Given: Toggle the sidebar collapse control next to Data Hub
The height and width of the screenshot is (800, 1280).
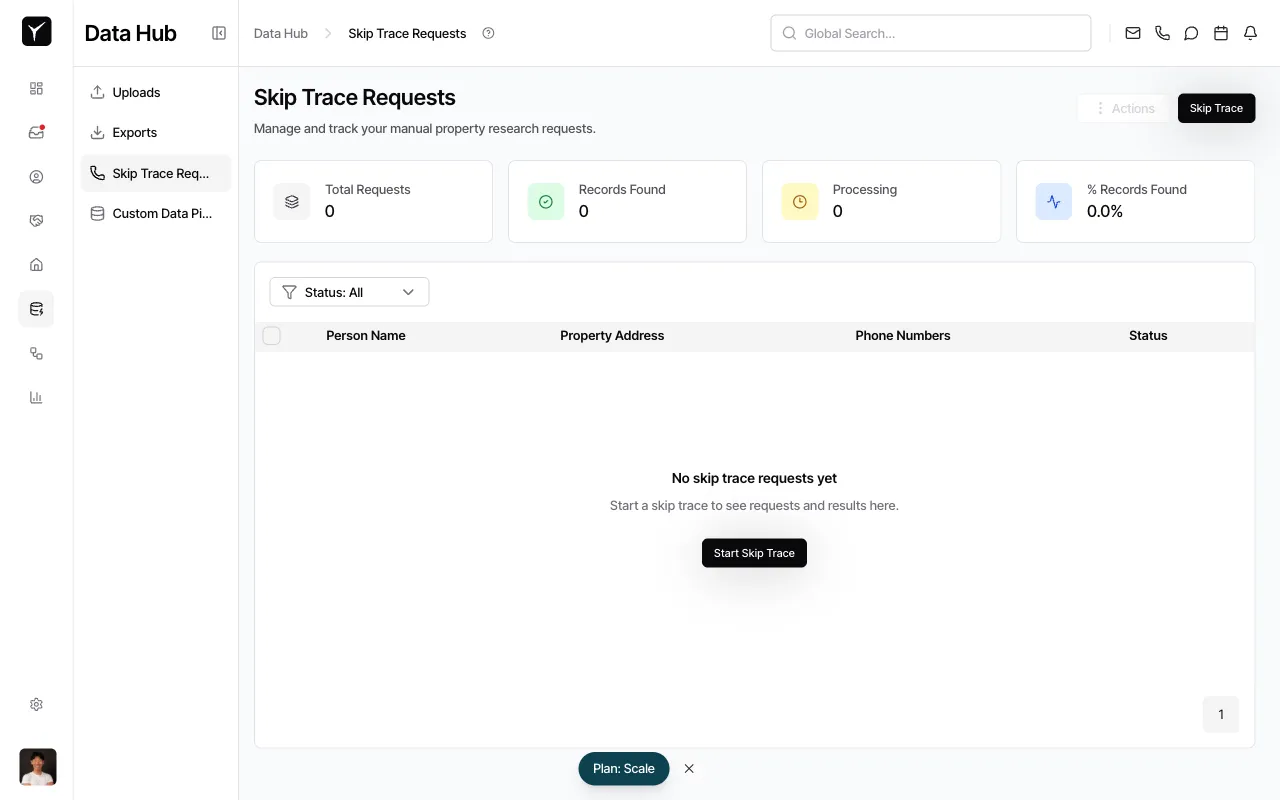Looking at the screenshot, I should [x=218, y=32].
